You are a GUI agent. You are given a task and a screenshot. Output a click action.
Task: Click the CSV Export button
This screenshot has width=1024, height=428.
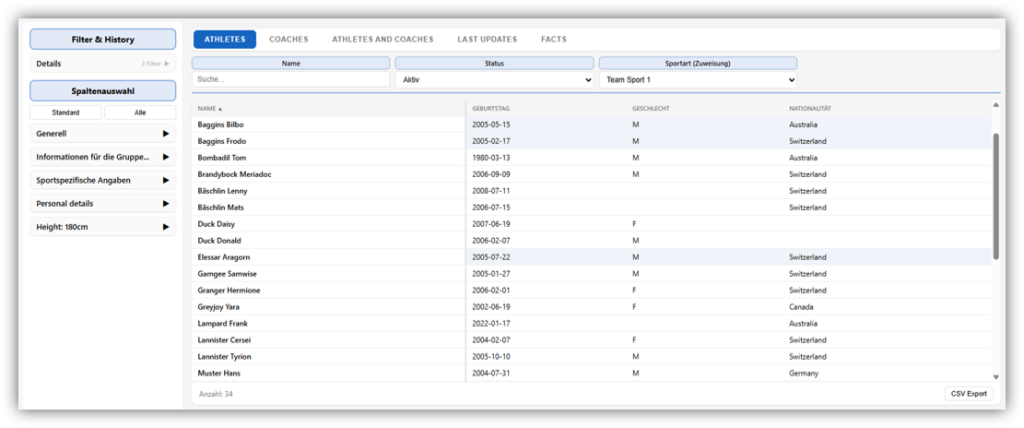pyautogui.click(x=968, y=393)
